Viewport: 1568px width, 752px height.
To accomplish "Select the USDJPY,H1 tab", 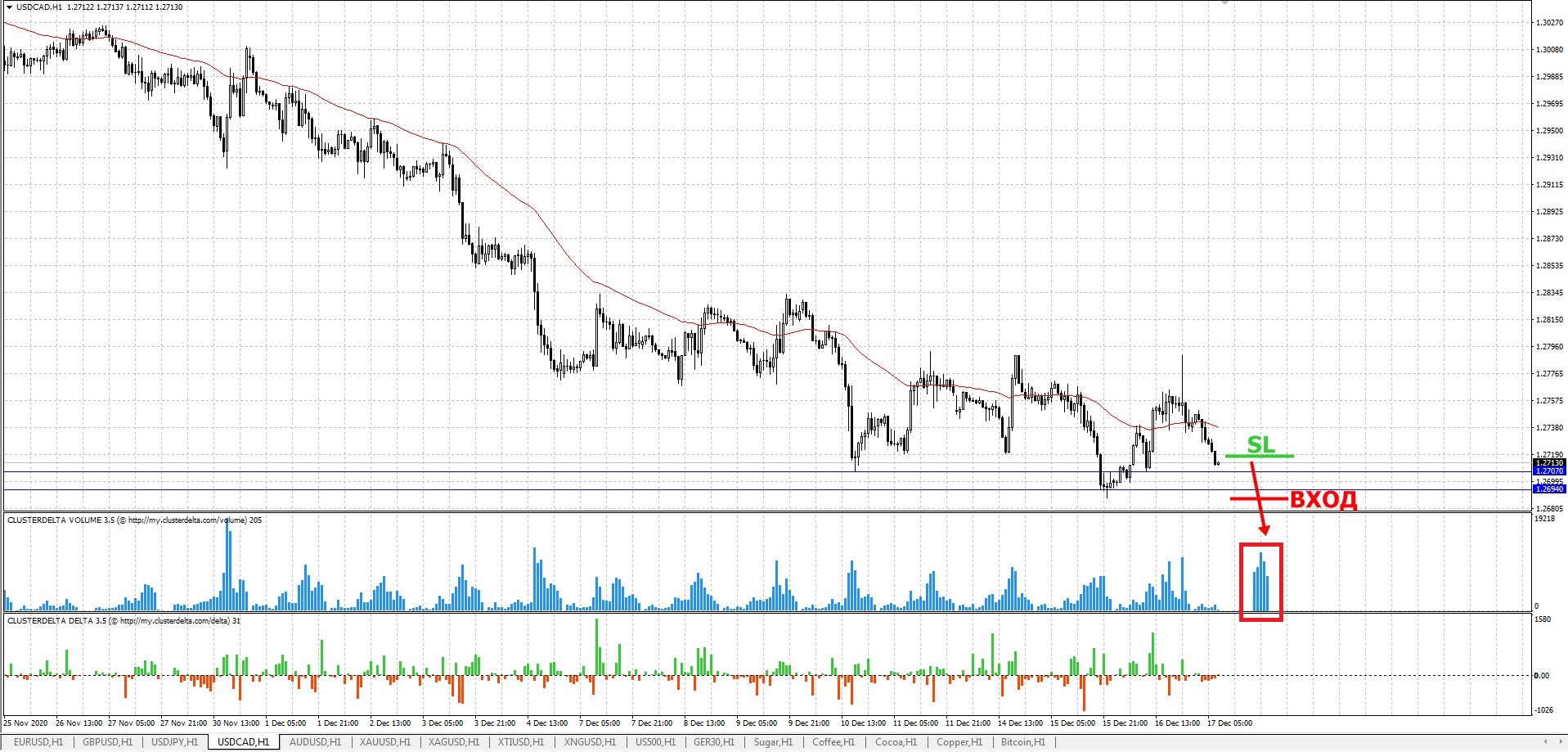I will [175, 742].
